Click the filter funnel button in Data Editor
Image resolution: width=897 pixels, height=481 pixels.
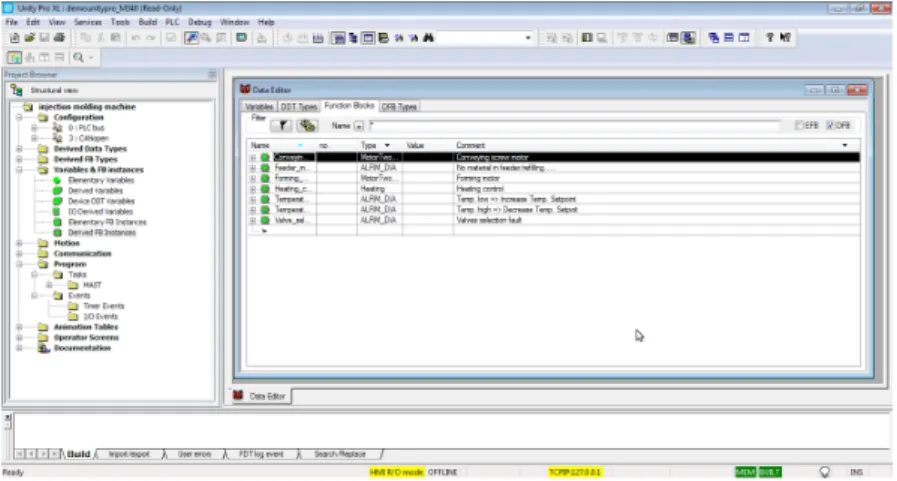(282, 125)
